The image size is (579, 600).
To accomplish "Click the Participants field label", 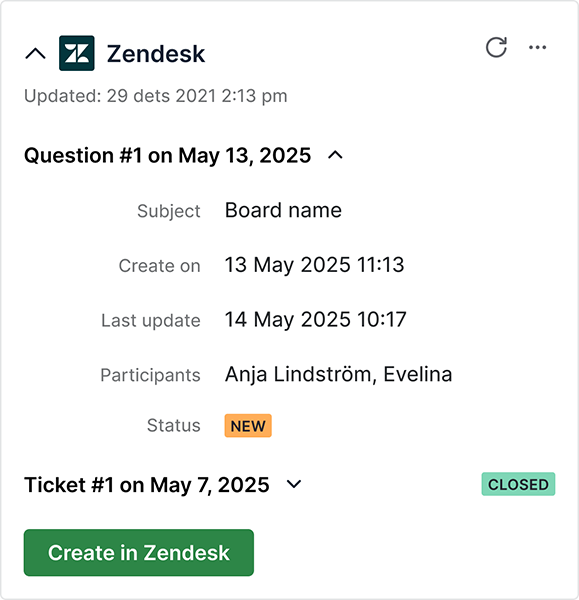I will (x=150, y=375).
